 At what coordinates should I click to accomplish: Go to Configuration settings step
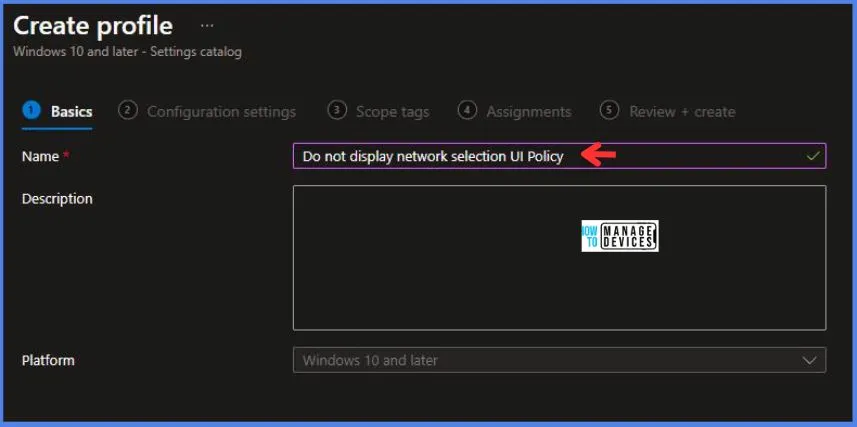[x=207, y=112]
